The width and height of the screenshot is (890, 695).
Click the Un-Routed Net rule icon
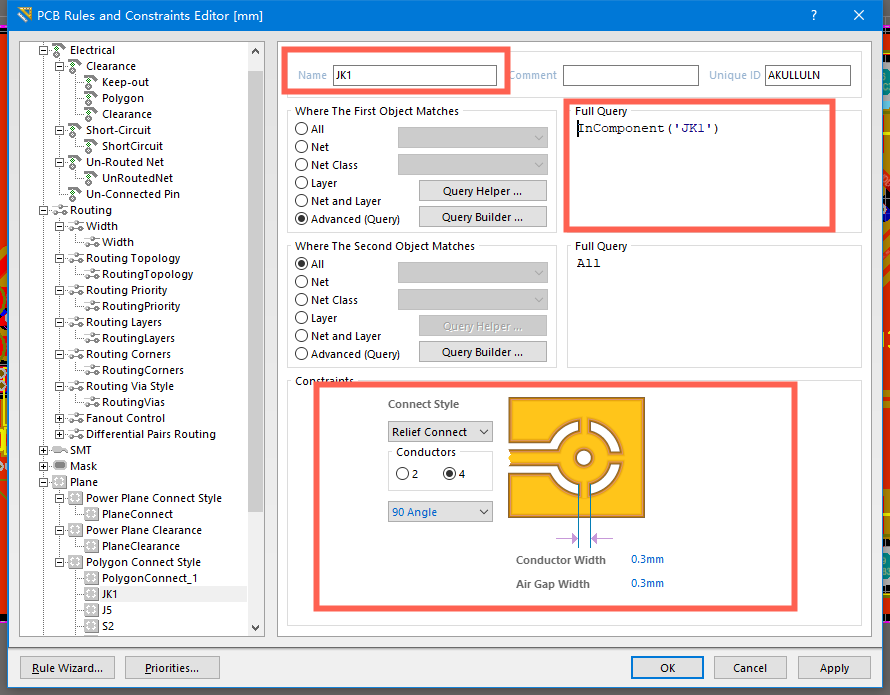75,162
